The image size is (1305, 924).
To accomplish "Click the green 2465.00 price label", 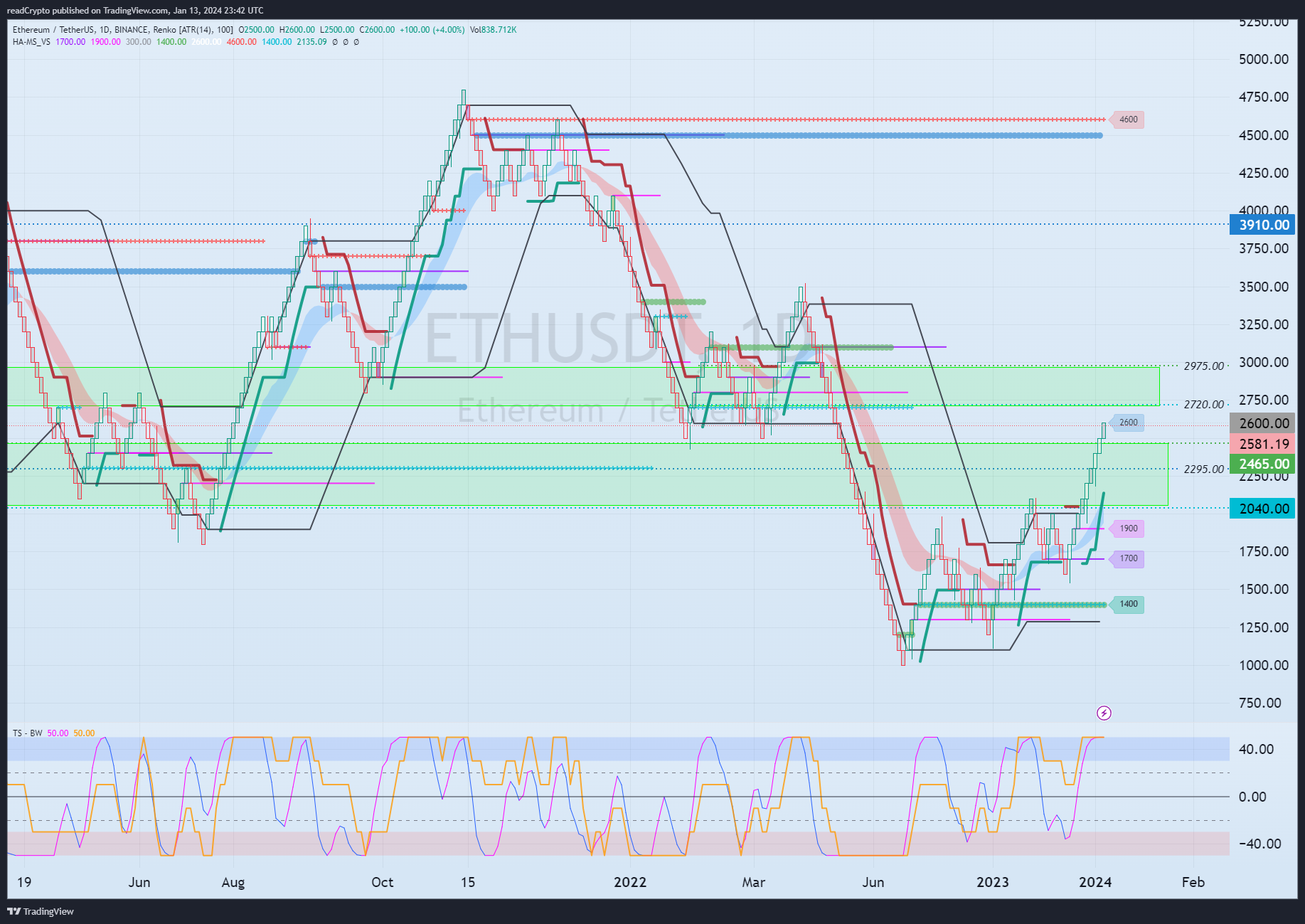I will 1262,464.
